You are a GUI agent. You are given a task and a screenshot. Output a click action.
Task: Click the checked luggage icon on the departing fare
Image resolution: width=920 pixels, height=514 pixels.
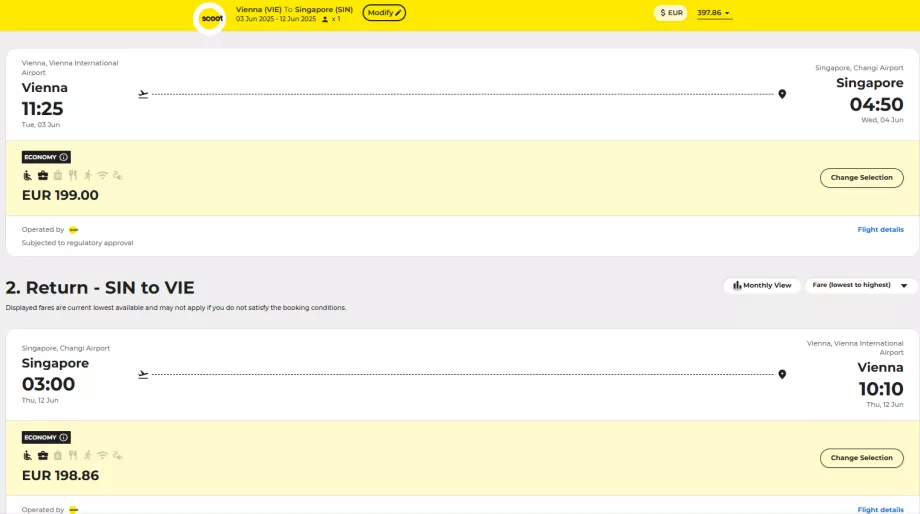coord(57,176)
